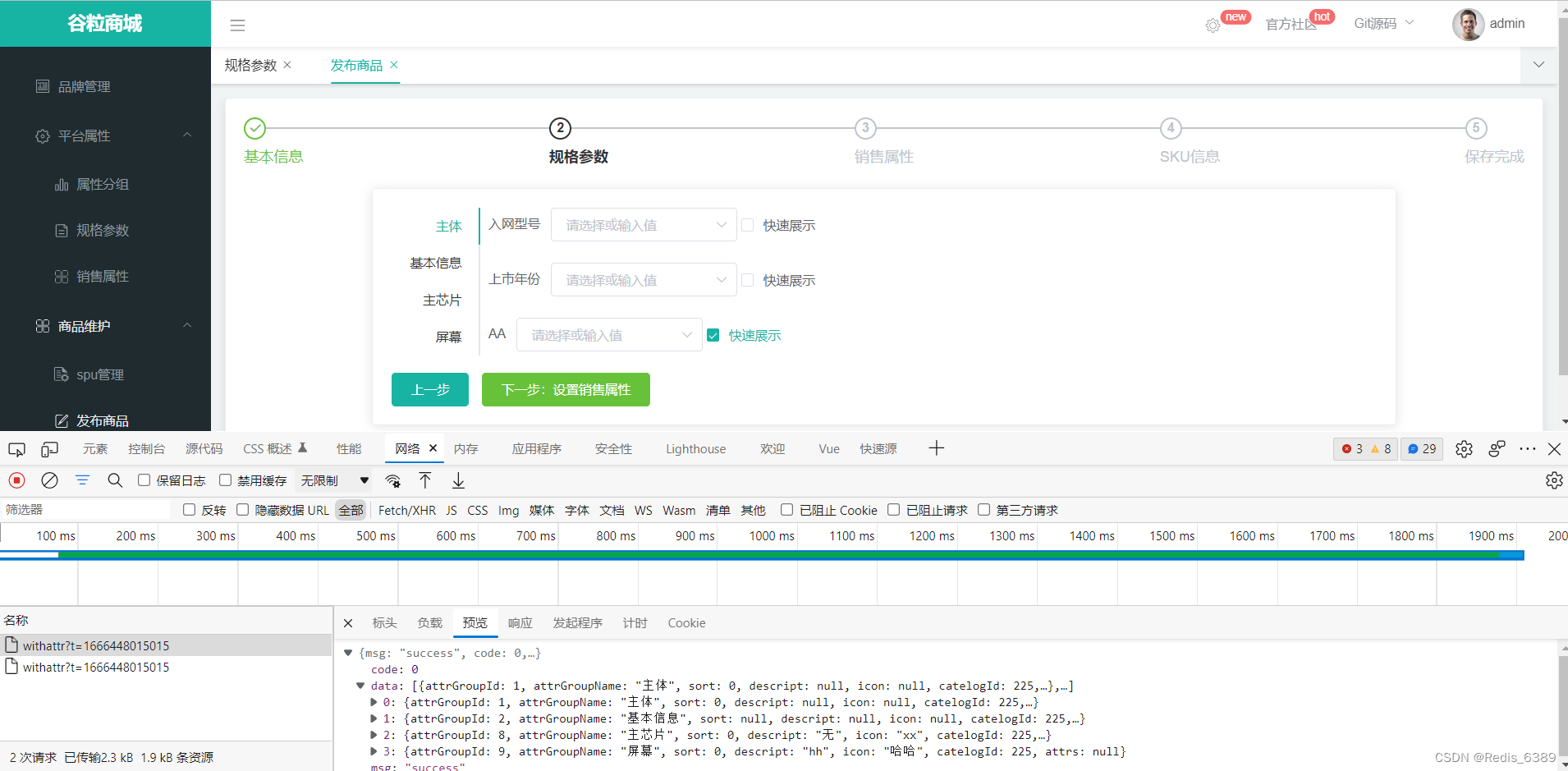Clear the network request list
Screen dimensions: 1568x771
click(x=49, y=480)
